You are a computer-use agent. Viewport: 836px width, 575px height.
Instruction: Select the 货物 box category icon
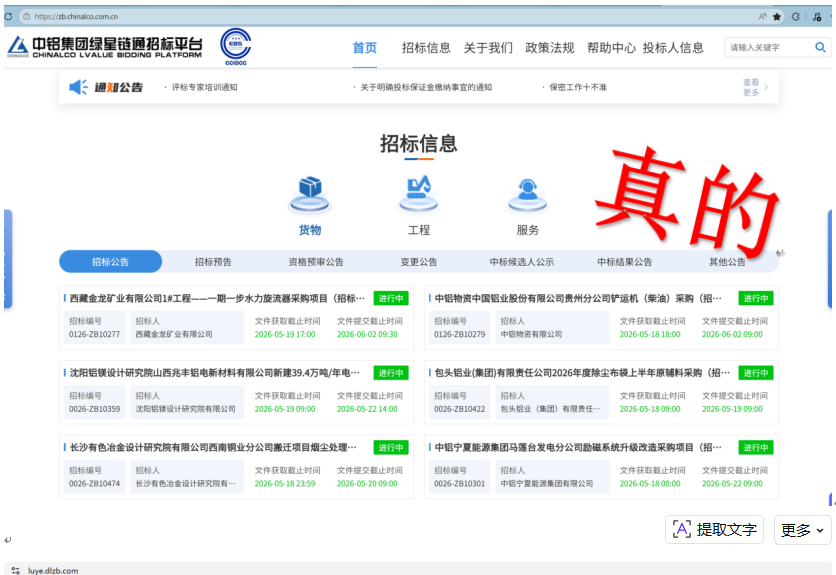click(x=310, y=194)
